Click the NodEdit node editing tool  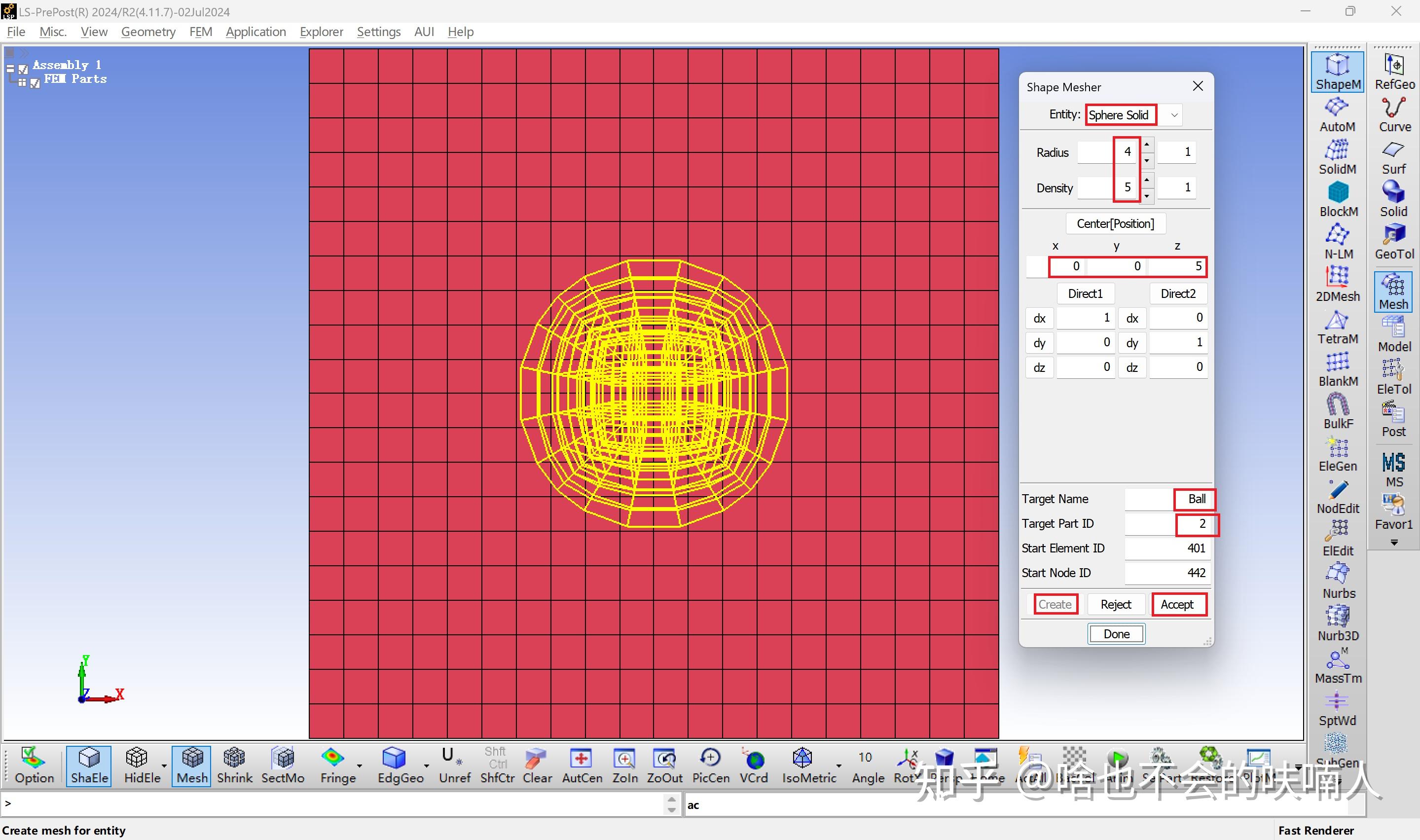1337,497
